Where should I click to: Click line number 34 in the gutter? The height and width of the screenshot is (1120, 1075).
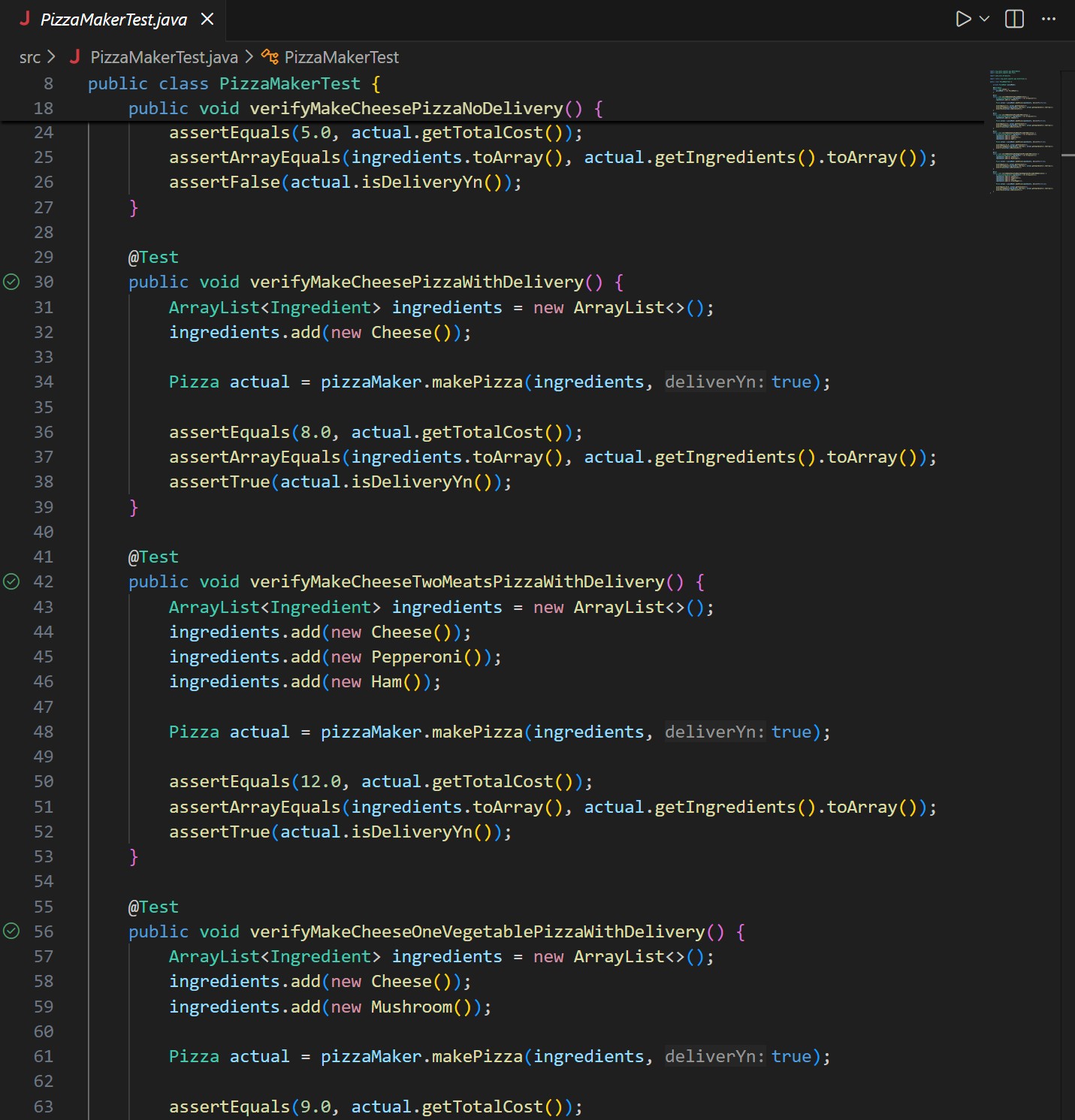44,382
